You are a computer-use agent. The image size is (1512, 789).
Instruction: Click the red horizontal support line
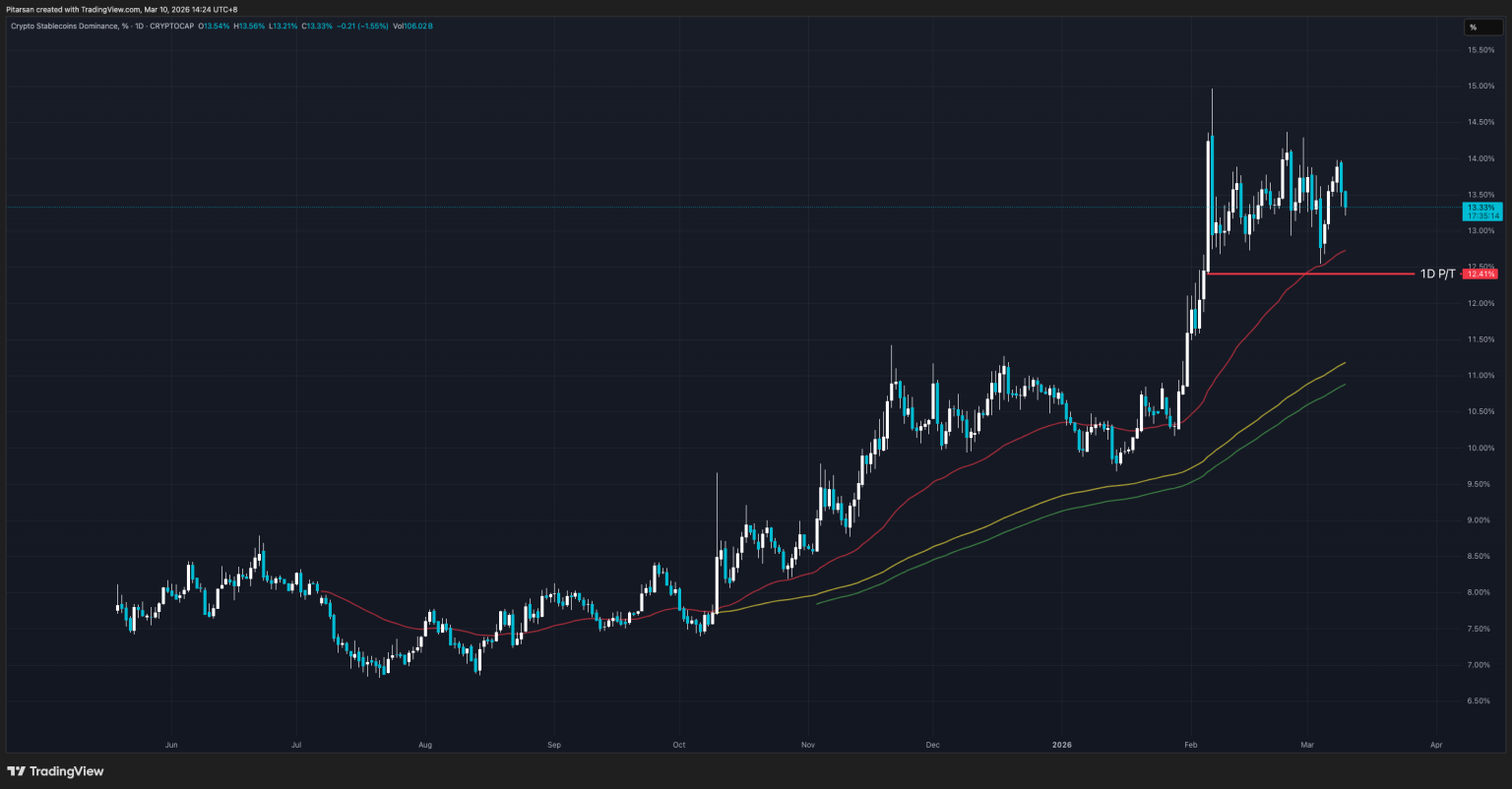[x=1309, y=273]
